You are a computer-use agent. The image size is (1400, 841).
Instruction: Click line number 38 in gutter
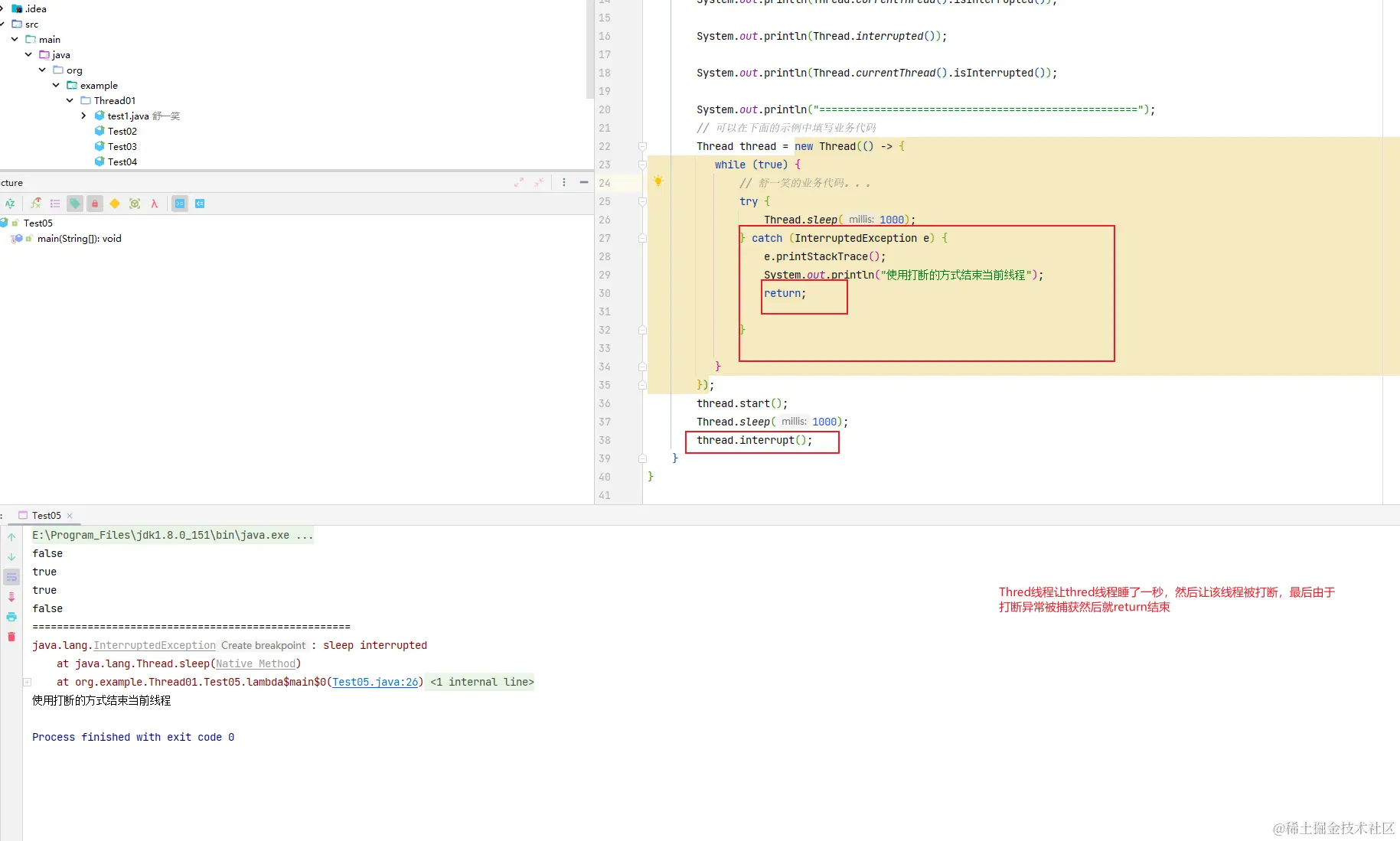click(x=605, y=440)
